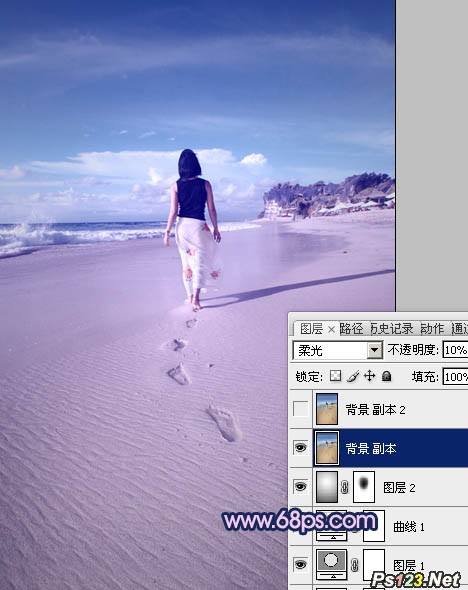The width and height of the screenshot is (468, 590).
Task: Switch to the 路径 tab
Action: (352, 329)
